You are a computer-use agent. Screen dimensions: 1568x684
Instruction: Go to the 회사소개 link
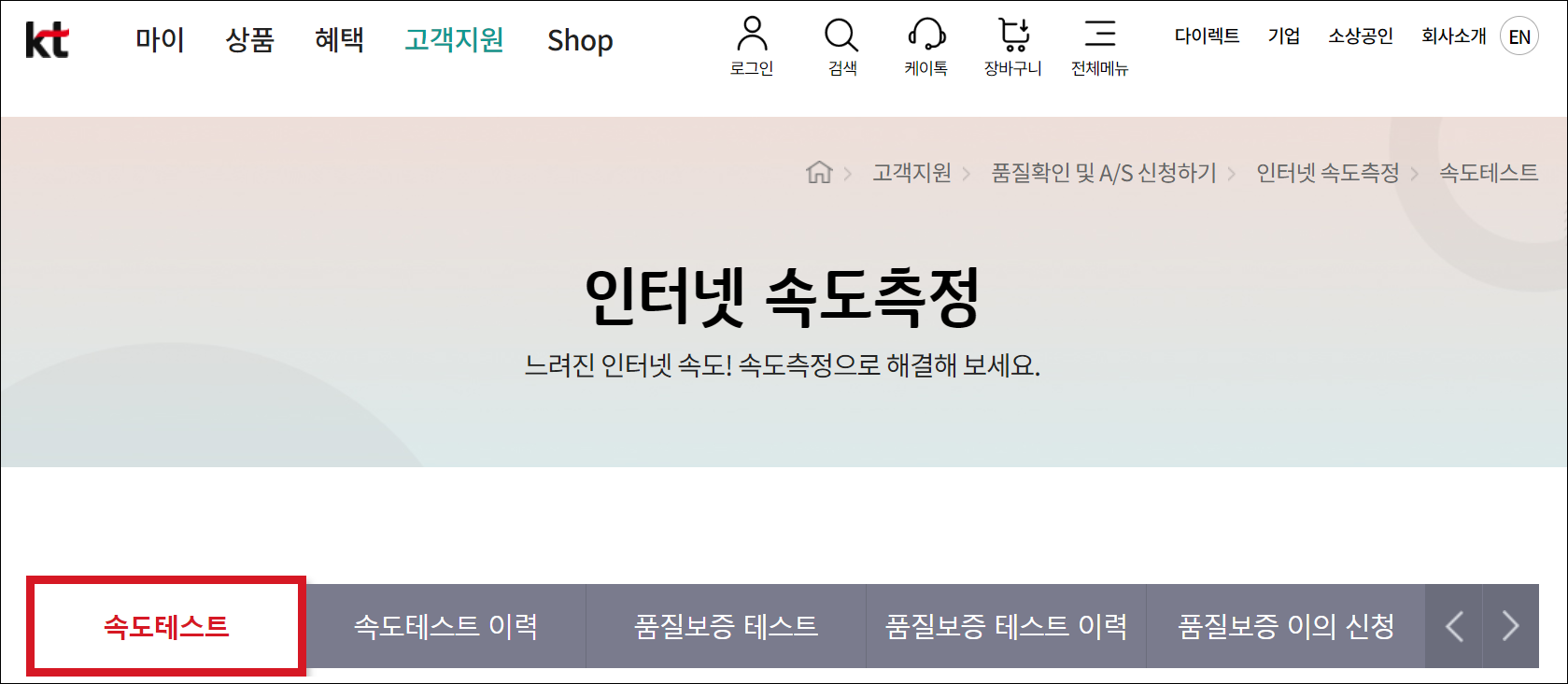pyautogui.click(x=1453, y=36)
